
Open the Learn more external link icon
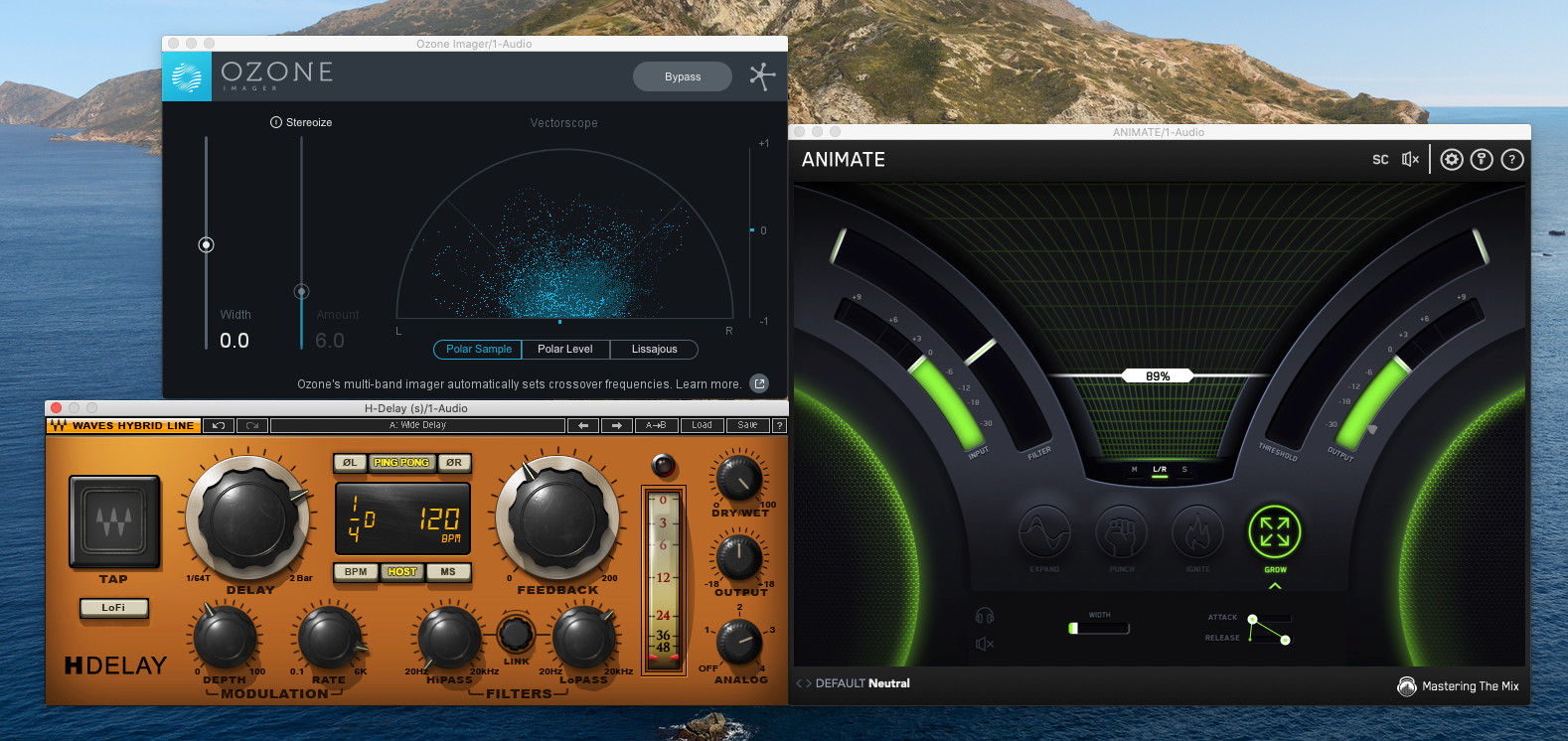click(x=759, y=383)
